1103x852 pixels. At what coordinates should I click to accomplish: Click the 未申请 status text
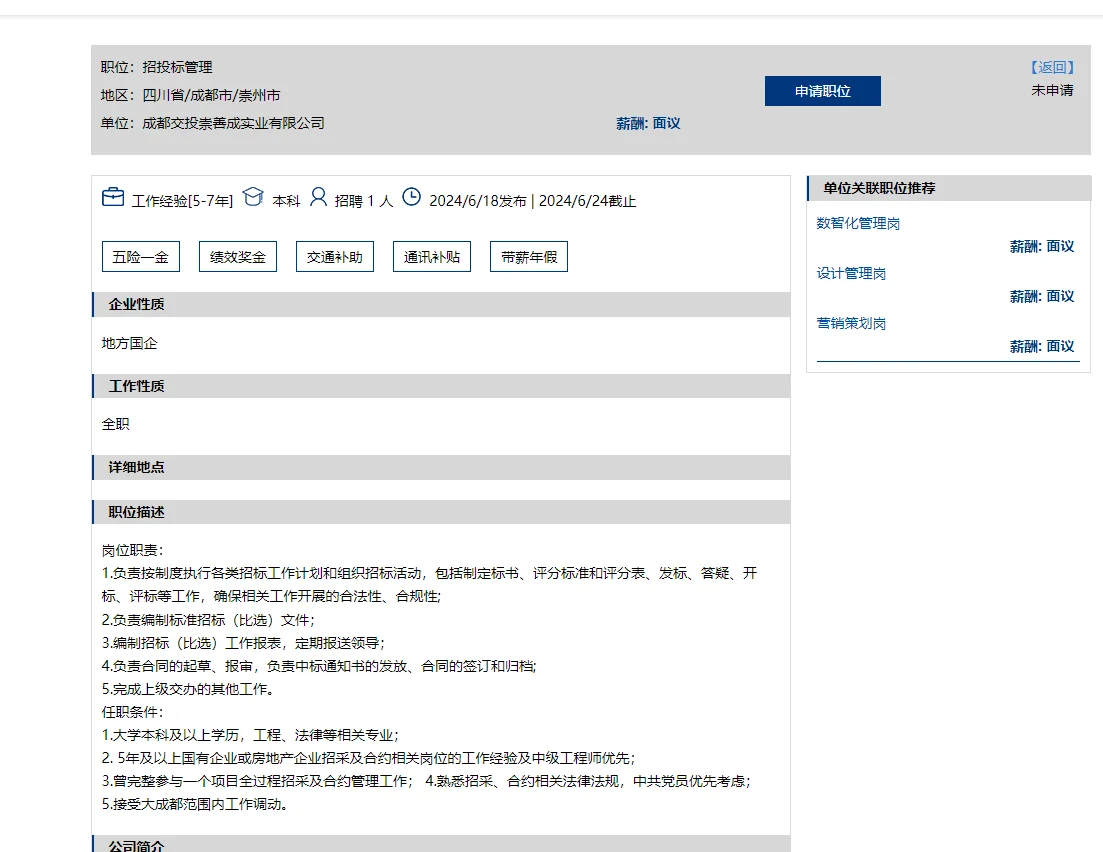(1052, 90)
